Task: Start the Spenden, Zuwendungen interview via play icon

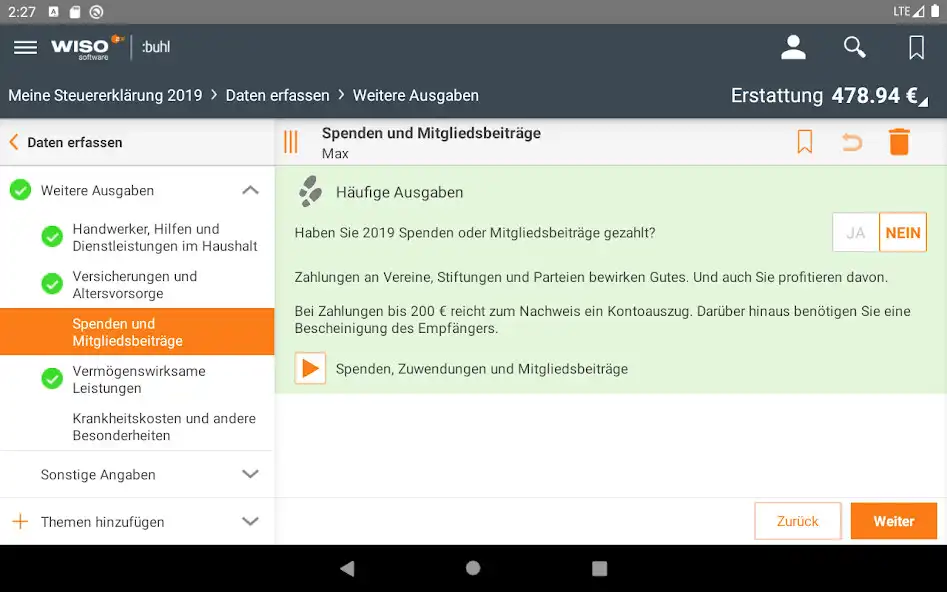Action: [310, 368]
